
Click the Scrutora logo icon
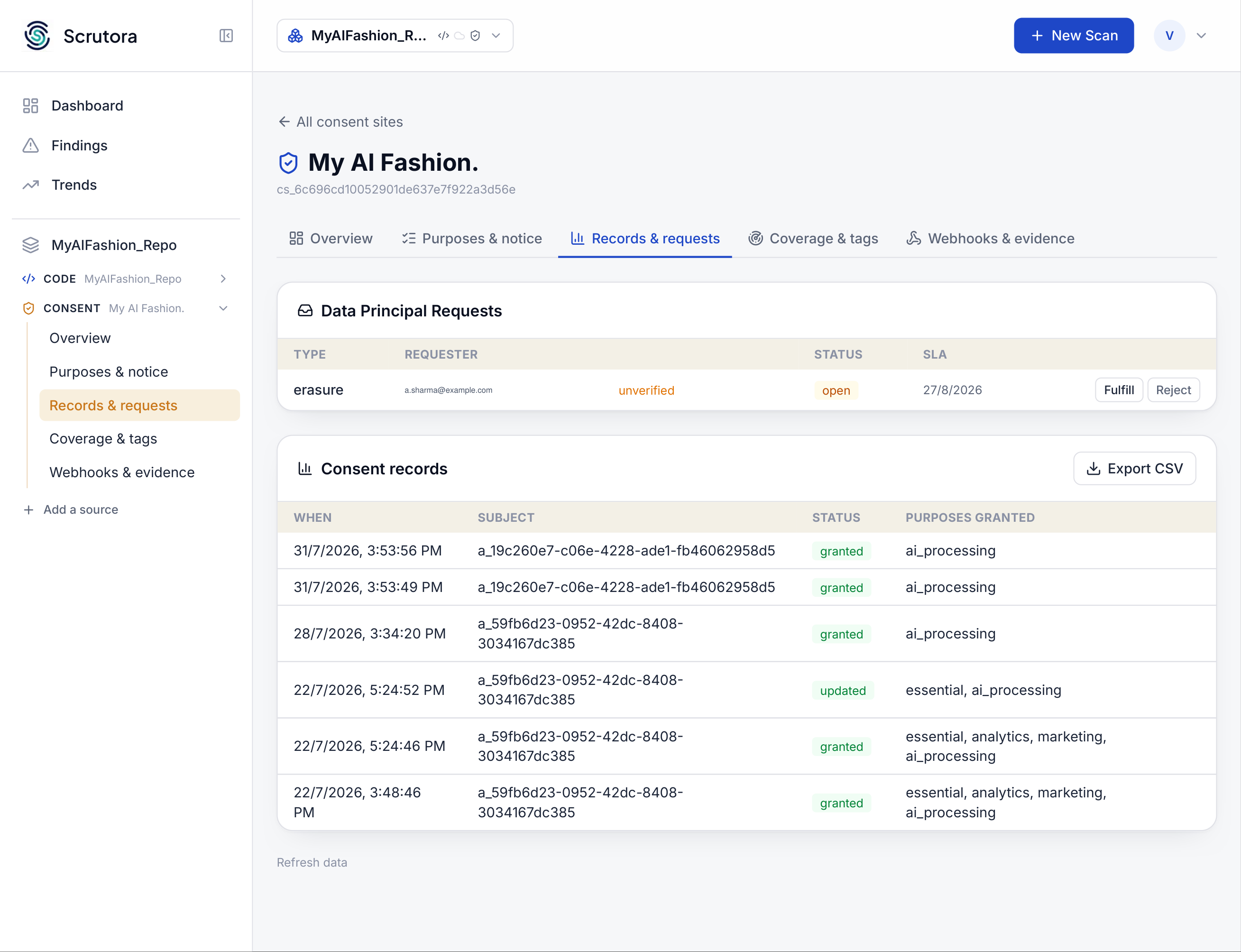(37, 36)
